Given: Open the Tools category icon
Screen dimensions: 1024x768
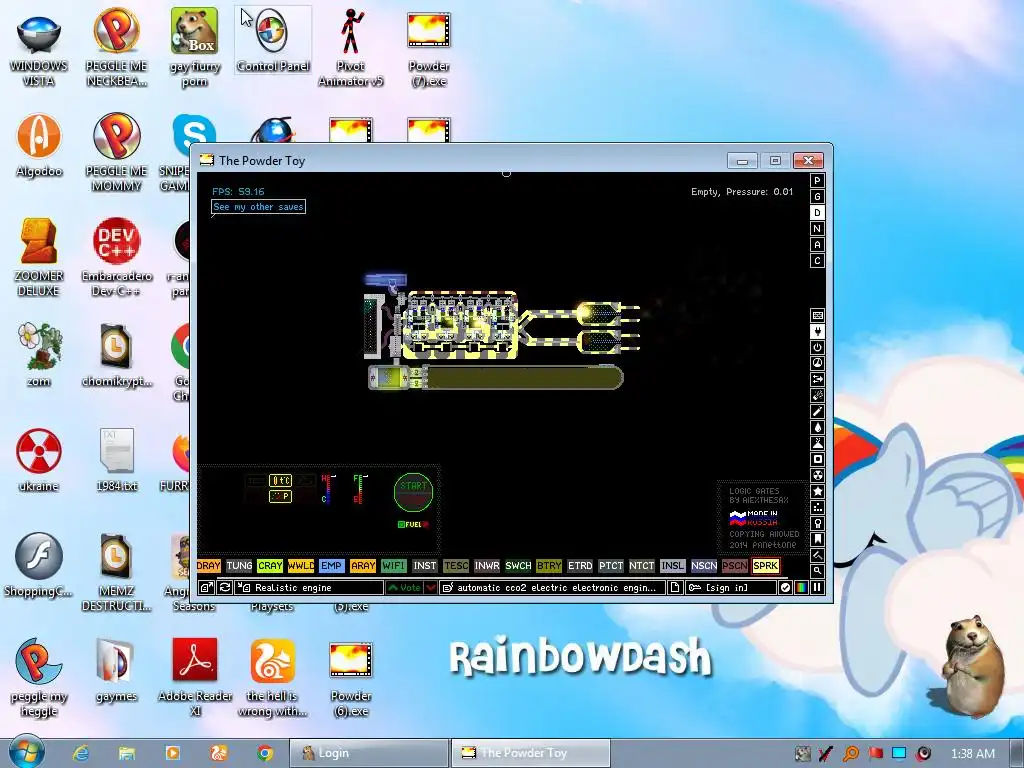Looking at the screenshot, I should [817, 523].
